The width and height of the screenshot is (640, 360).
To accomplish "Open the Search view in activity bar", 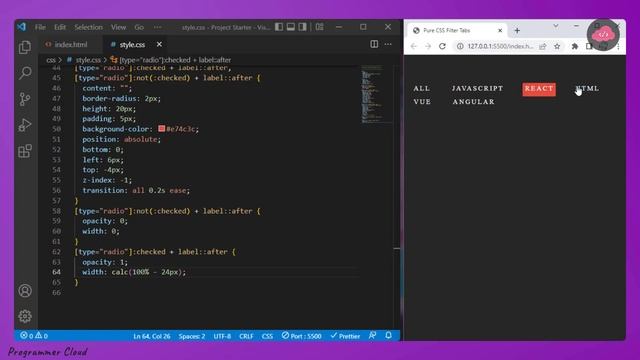I will click(25, 73).
